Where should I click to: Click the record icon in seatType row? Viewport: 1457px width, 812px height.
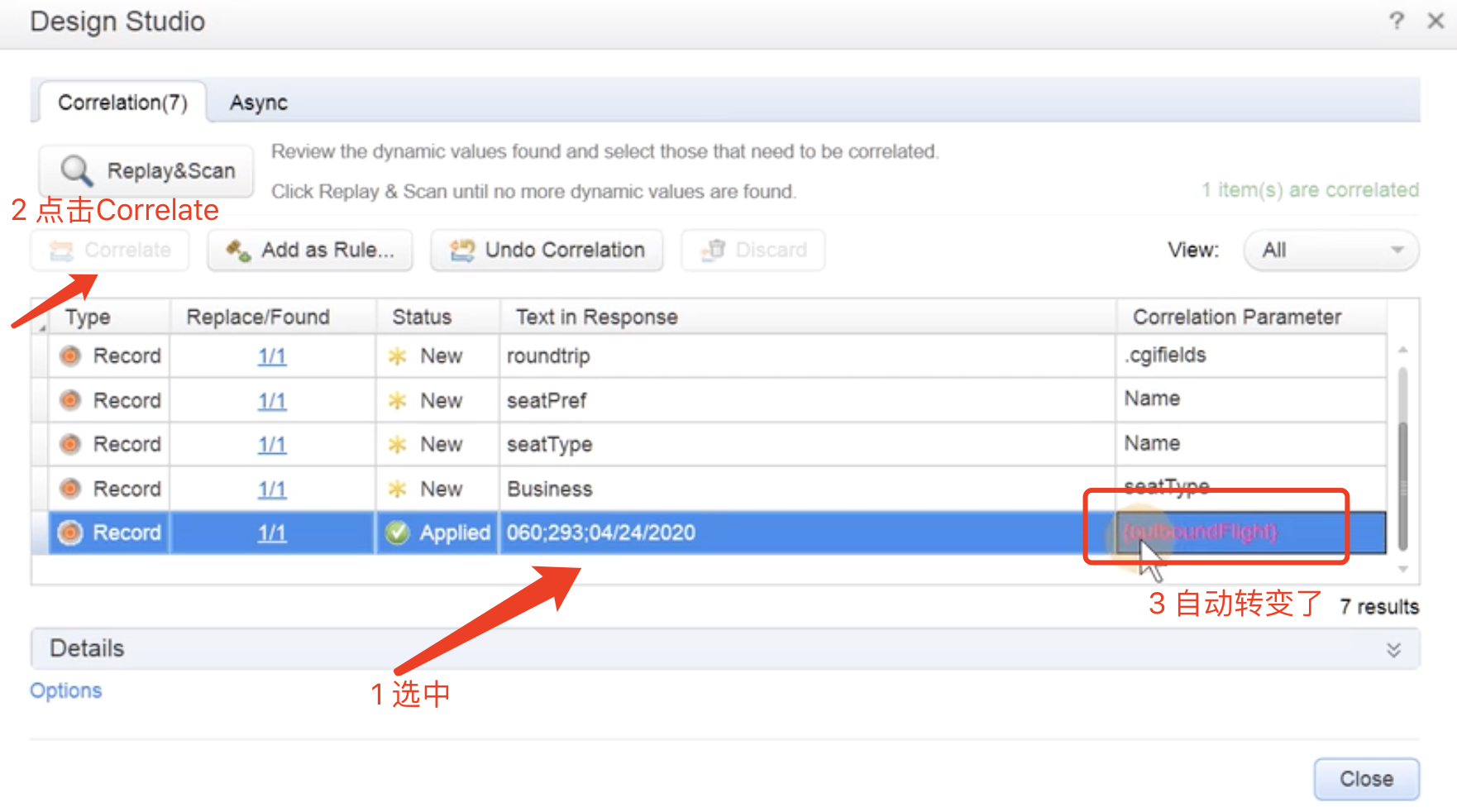point(71,444)
